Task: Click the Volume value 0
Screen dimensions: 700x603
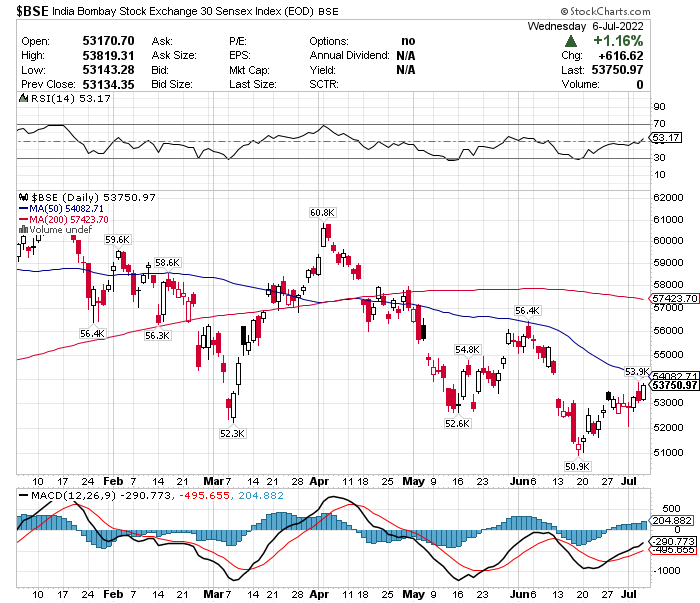Action: [x=640, y=84]
